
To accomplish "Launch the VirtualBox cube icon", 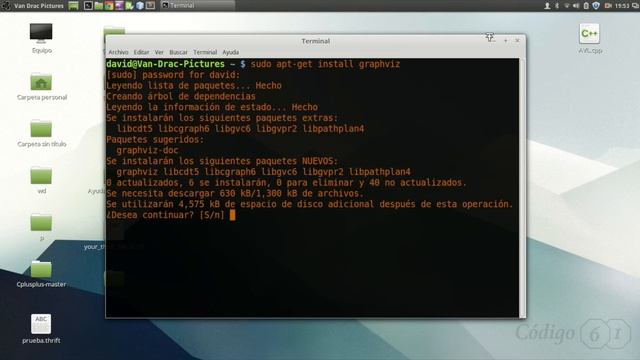I will (140, 6).
